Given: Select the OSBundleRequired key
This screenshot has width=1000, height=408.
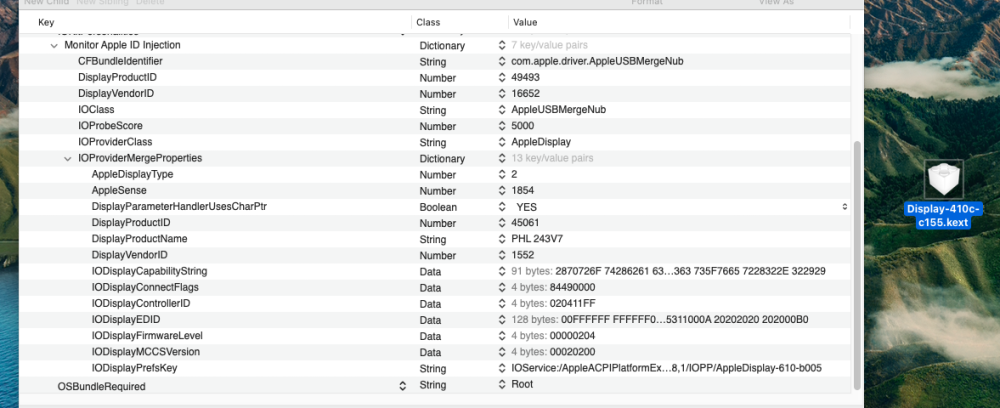Looking at the screenshot, I should tap(101, 386).
